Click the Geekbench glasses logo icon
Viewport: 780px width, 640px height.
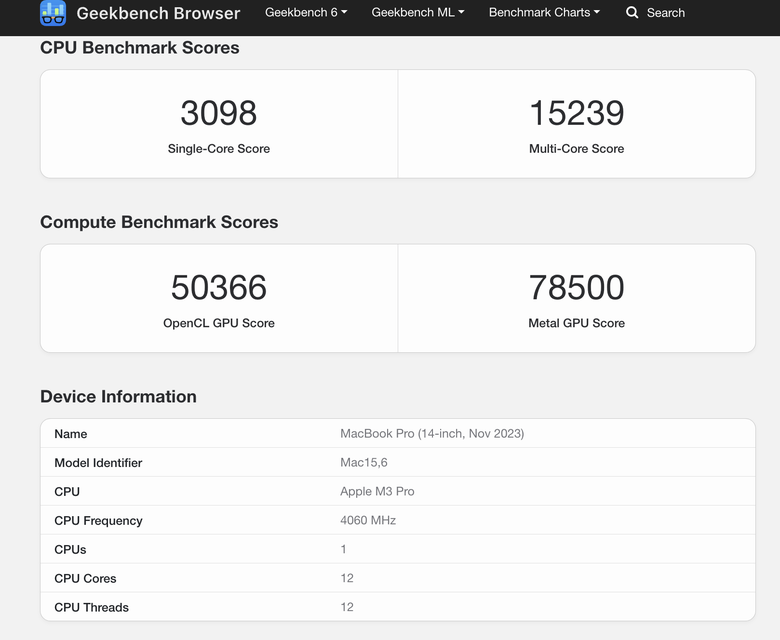pyautogui.click(x=53, y=13)
